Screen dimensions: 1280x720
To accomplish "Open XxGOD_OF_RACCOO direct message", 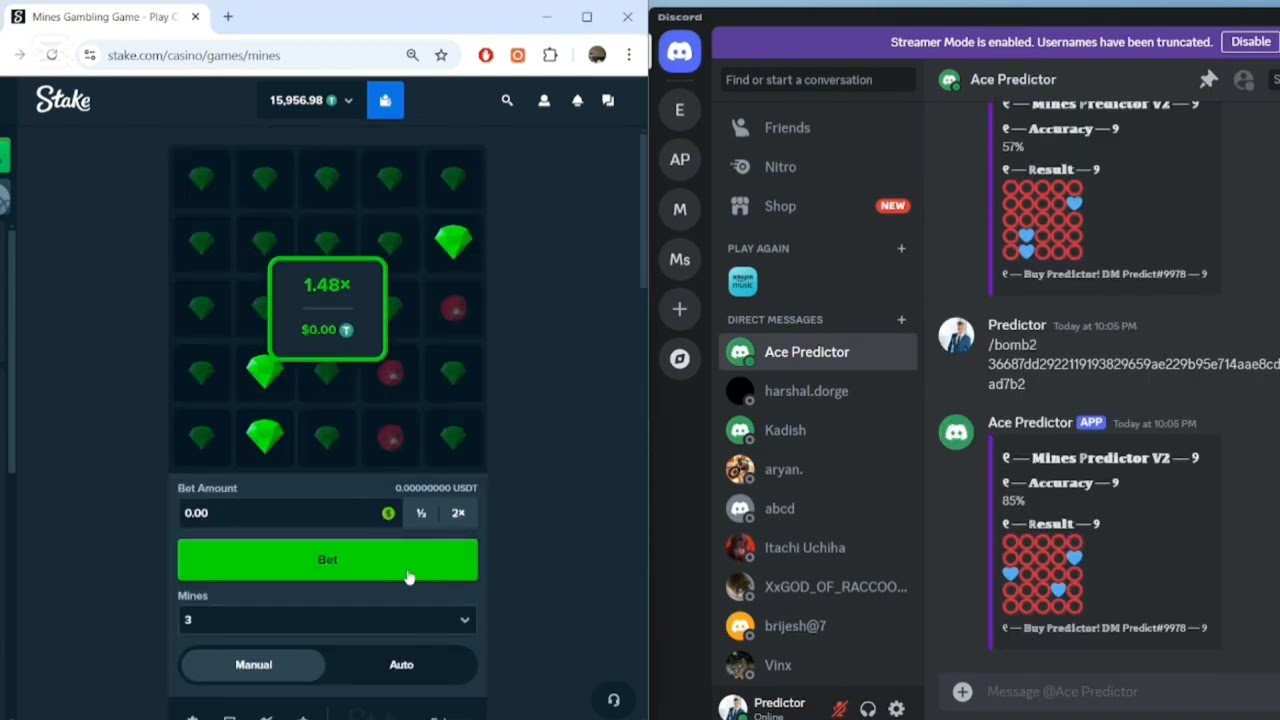I will 817,587.
